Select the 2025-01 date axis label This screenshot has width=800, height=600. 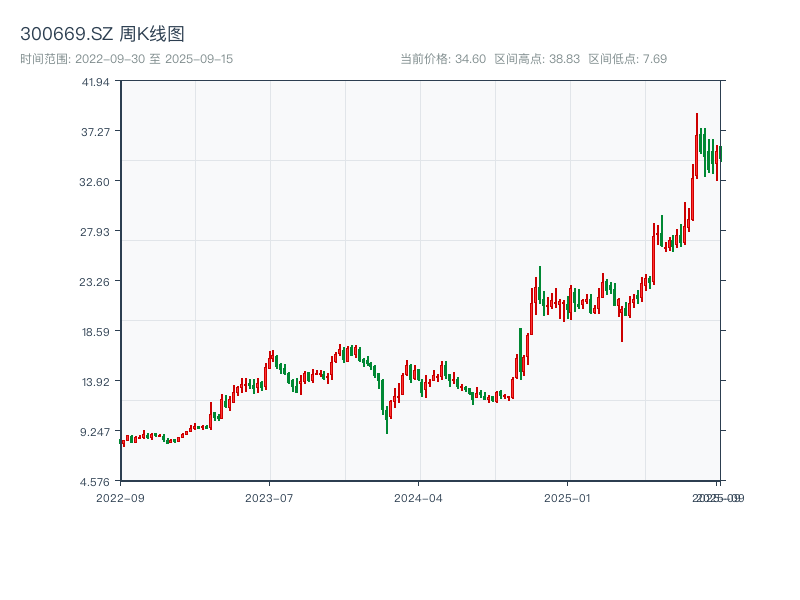569,497
